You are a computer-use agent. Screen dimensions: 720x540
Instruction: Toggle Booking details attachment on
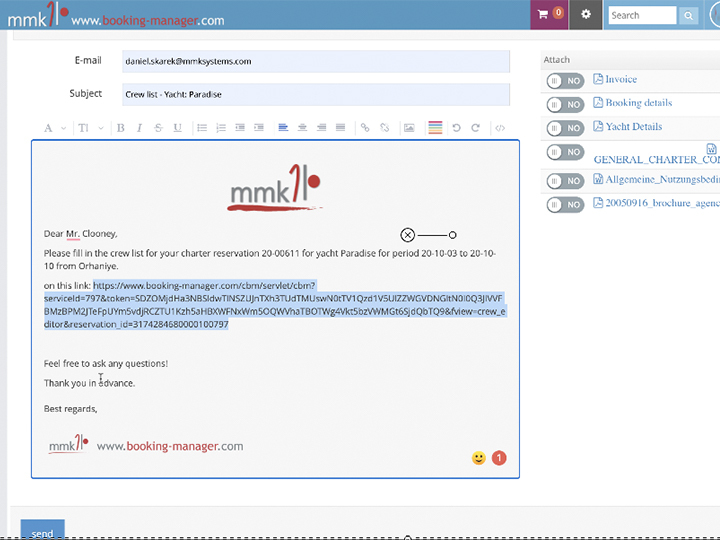click(565, 104)
